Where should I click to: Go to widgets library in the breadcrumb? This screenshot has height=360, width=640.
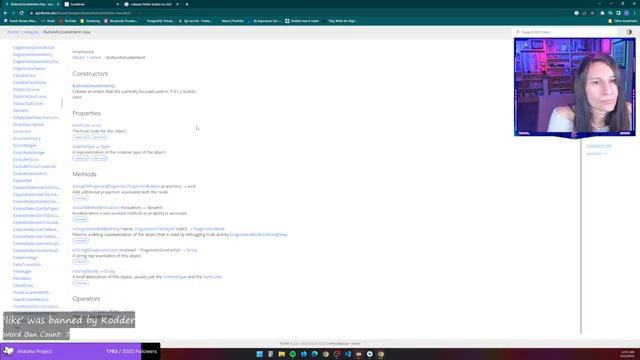tap(31, 32)
